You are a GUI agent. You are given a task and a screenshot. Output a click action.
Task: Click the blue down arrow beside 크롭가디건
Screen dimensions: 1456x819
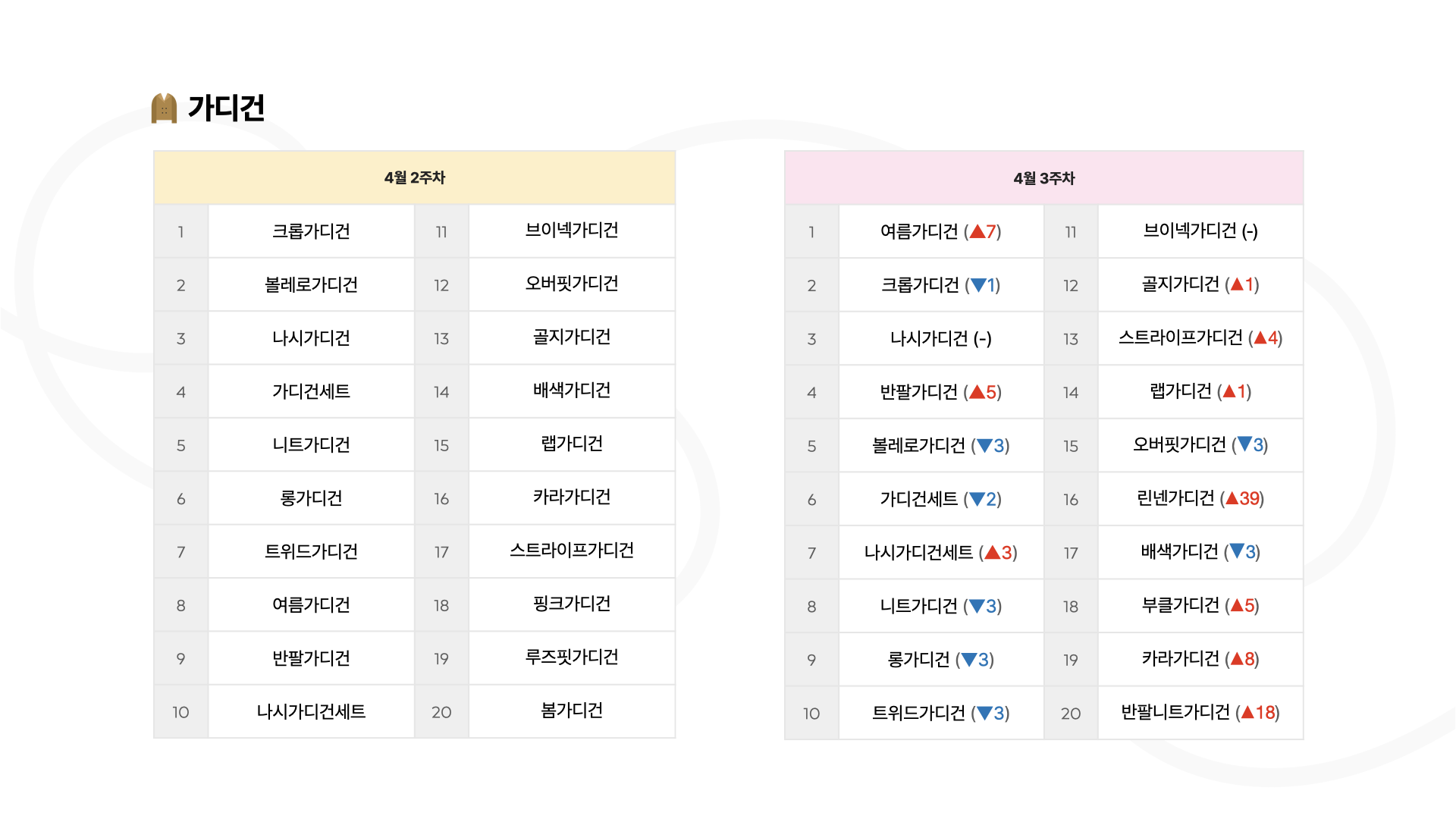[977, 285]
